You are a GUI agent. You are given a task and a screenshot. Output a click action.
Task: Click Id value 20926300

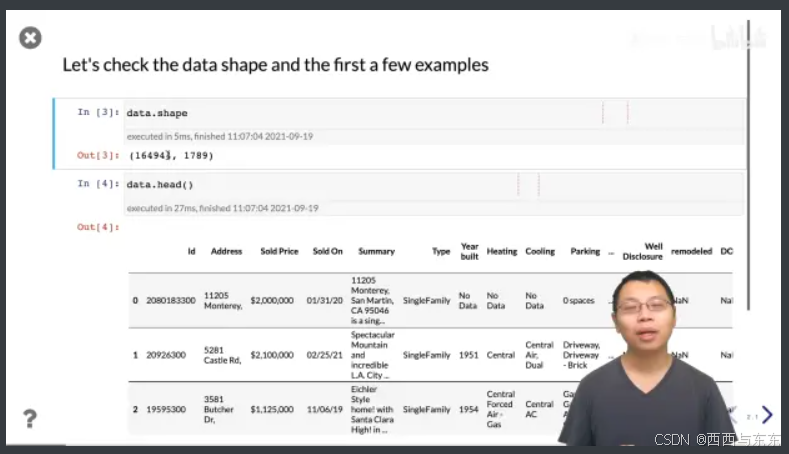coord(166,355)
